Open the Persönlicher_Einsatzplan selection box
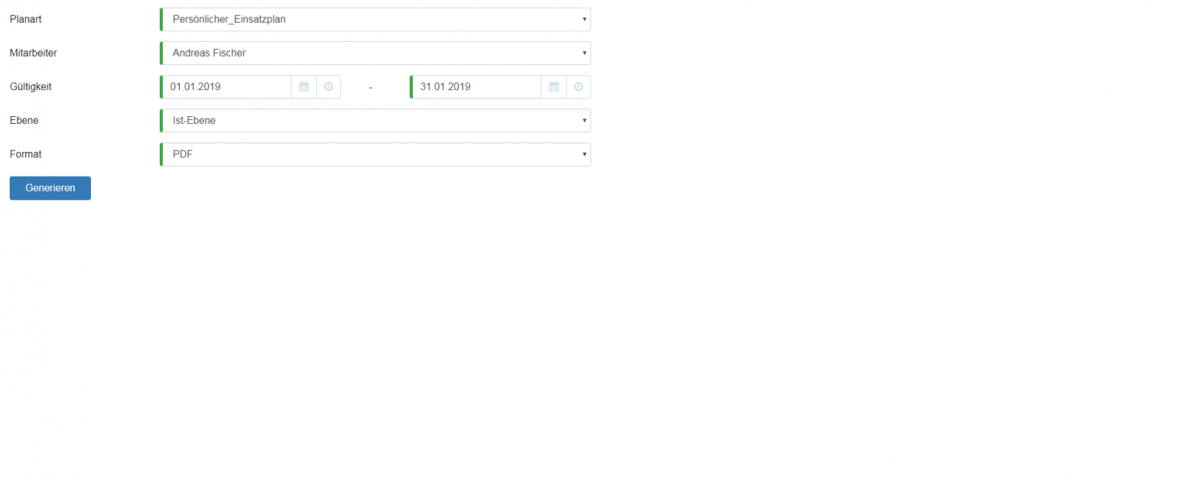This screenshot has width=1200, height=480. (x=375, y=19)
